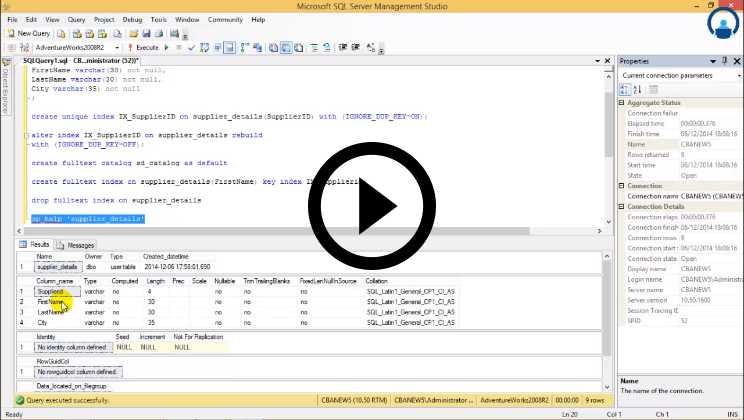The image size is (744, 420).
Task: Switch Properties to Alphabetical sort
Action: (637, 89)
